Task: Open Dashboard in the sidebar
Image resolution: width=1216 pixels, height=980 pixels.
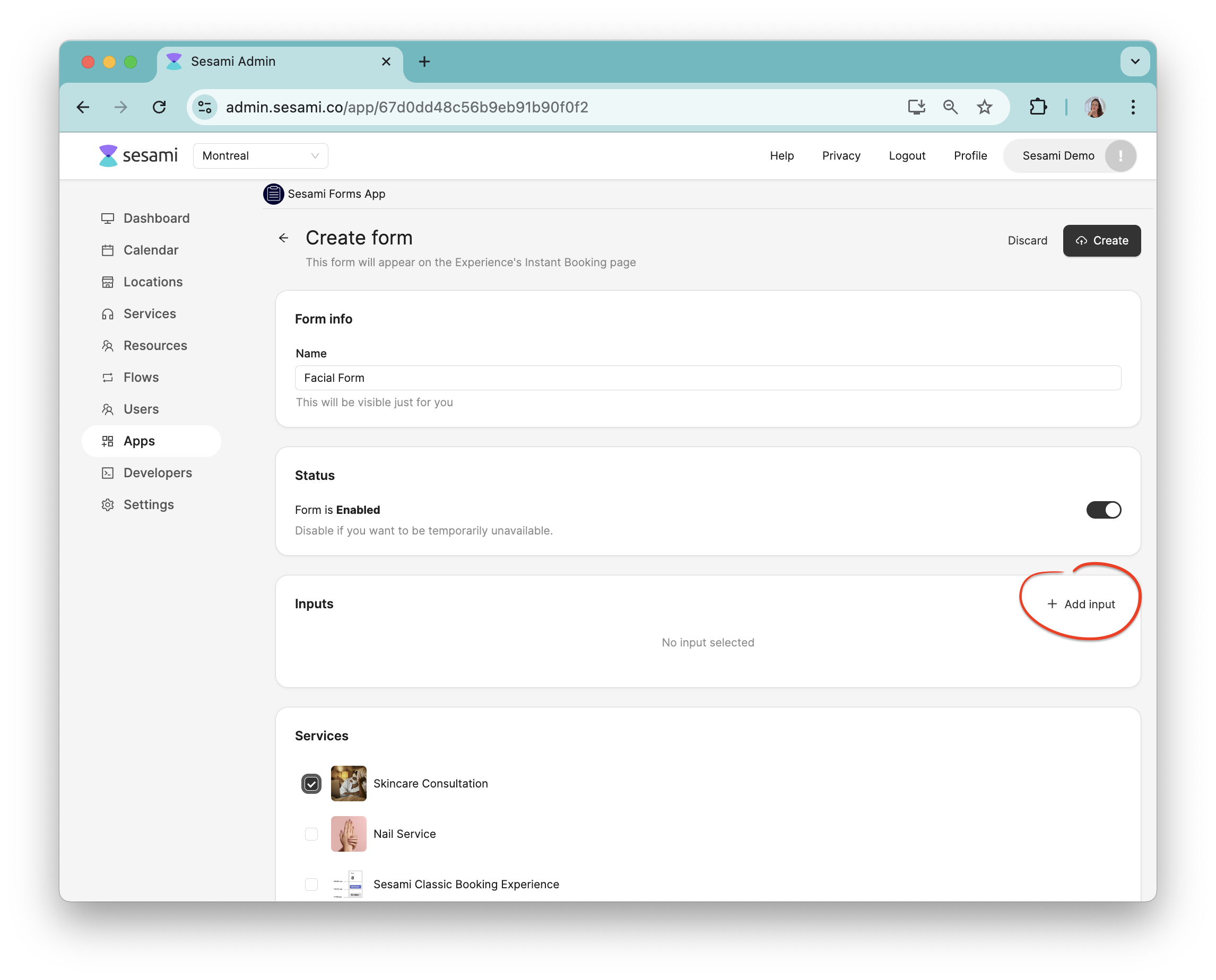Action: (x=151, y=218)
